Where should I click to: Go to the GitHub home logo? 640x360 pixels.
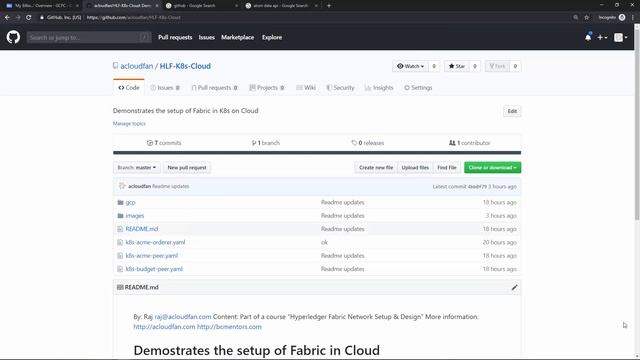tap(13, 37)
